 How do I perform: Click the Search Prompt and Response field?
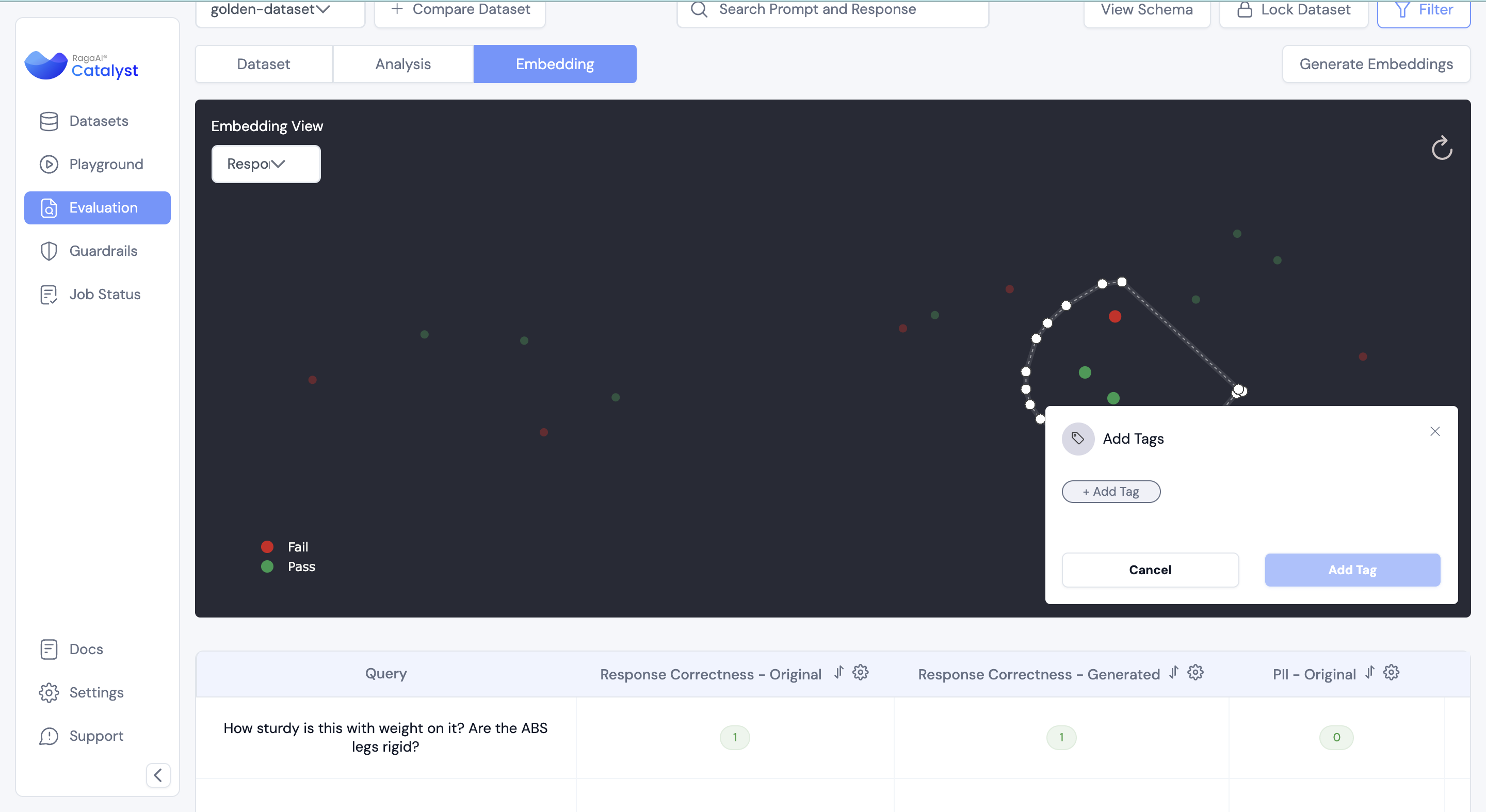click(x=832, y=10)
